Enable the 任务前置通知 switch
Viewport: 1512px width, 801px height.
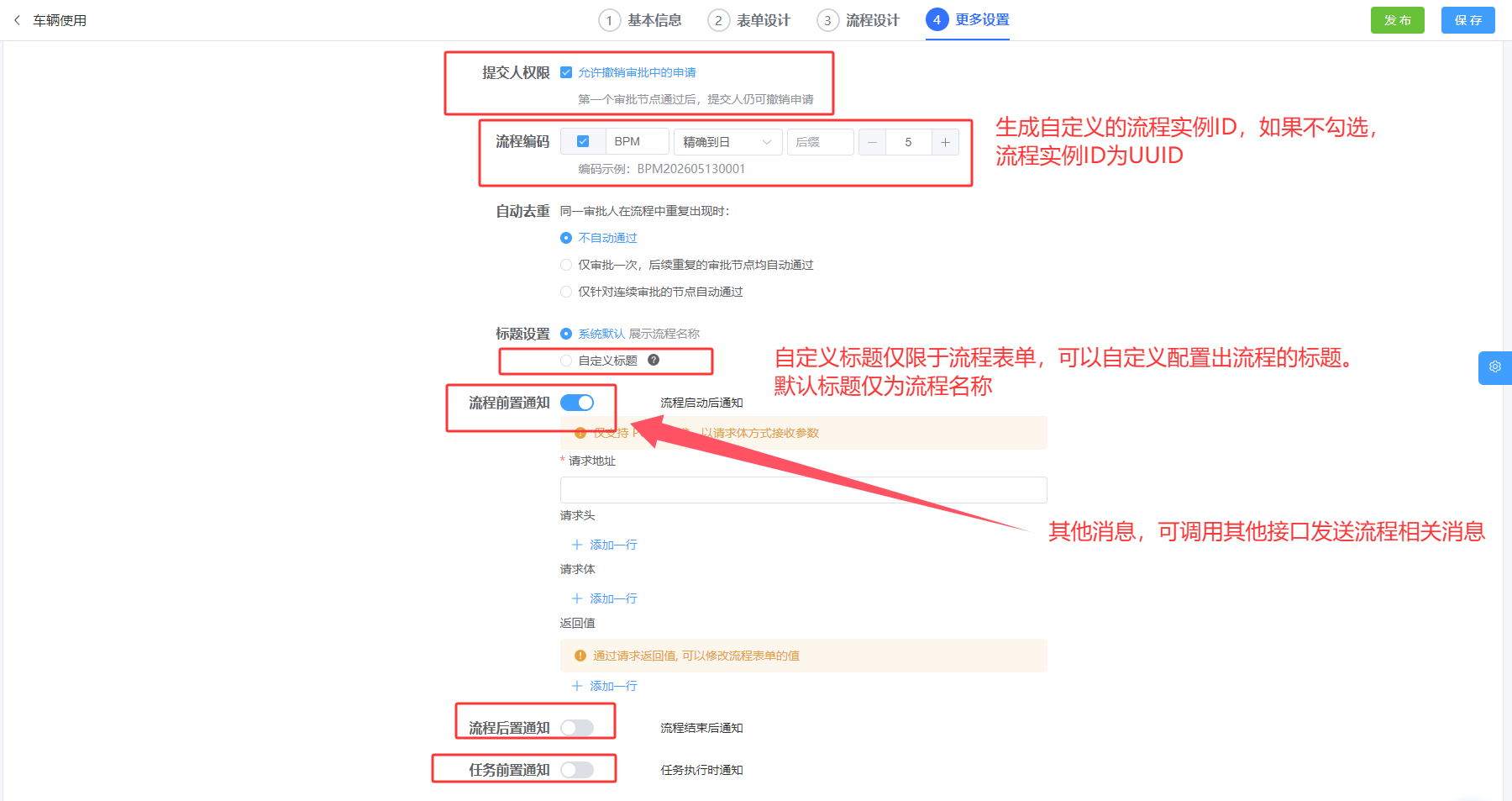coord(577,770)
